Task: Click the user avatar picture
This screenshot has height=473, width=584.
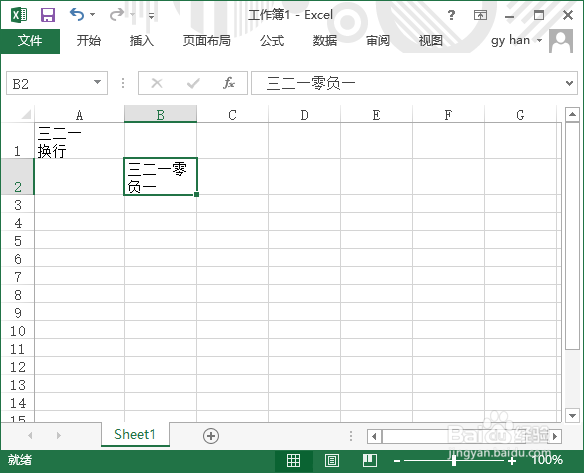Action: click(x=561, y=41)
